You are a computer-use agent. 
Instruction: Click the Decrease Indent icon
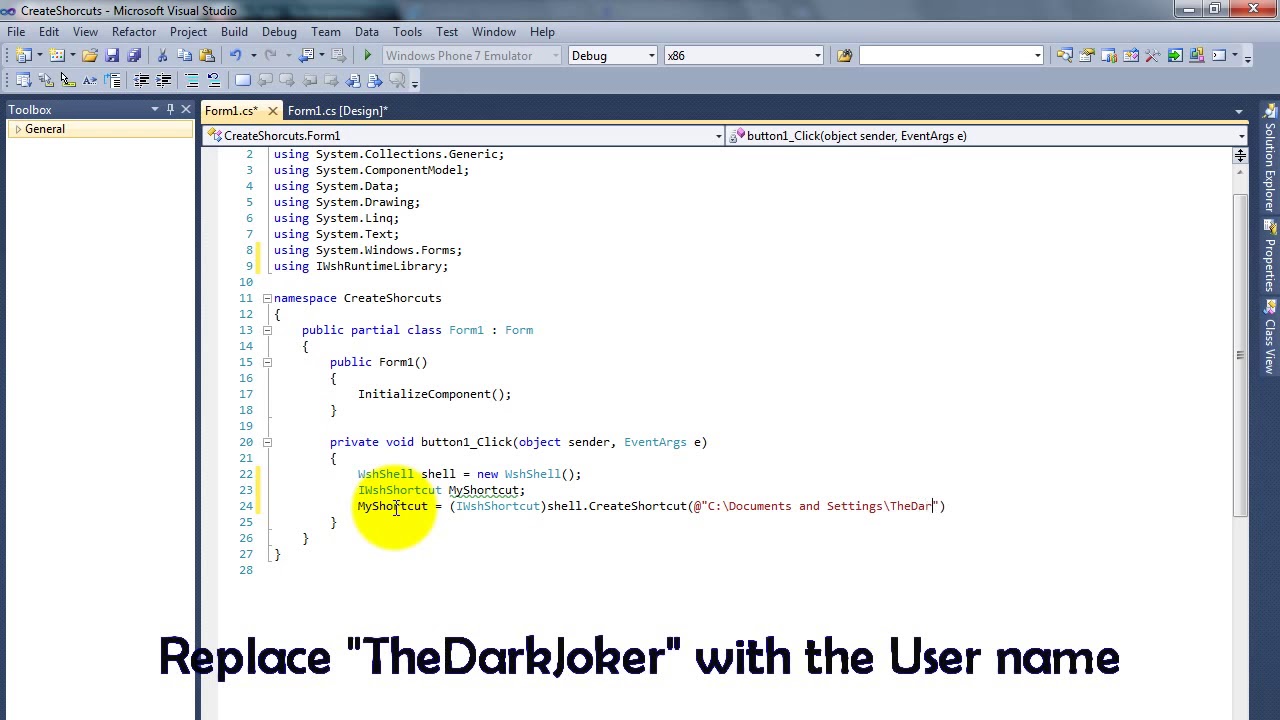(x=141, y=80)
